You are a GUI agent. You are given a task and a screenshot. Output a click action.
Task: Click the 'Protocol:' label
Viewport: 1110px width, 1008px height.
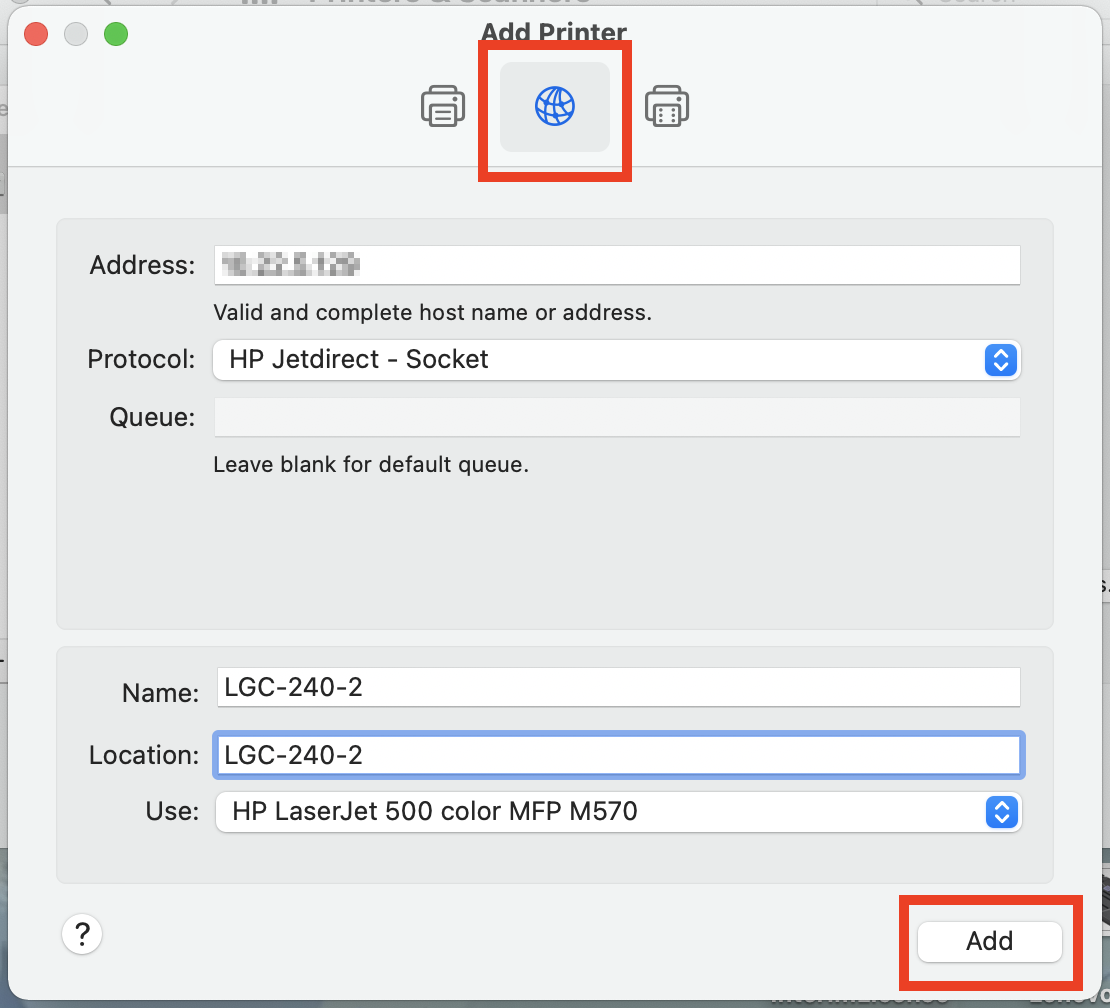[x=142, y=360]
